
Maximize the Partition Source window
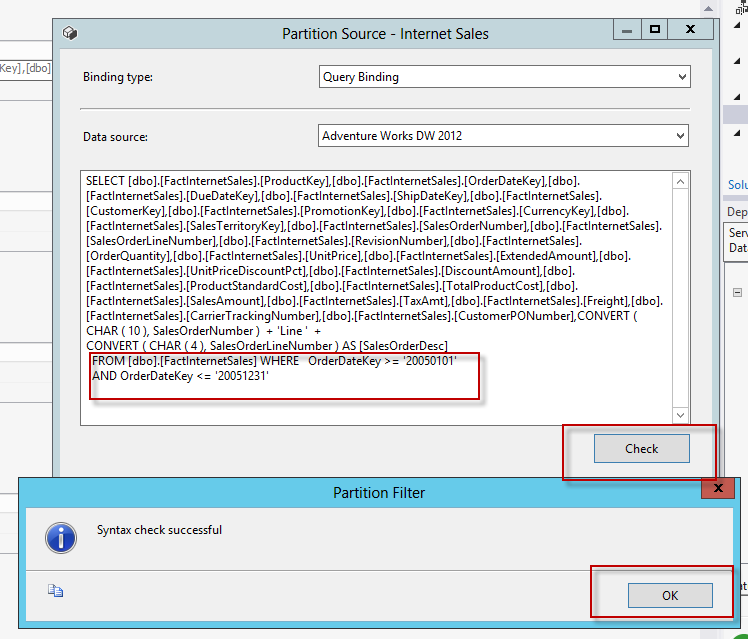point(654,29)
